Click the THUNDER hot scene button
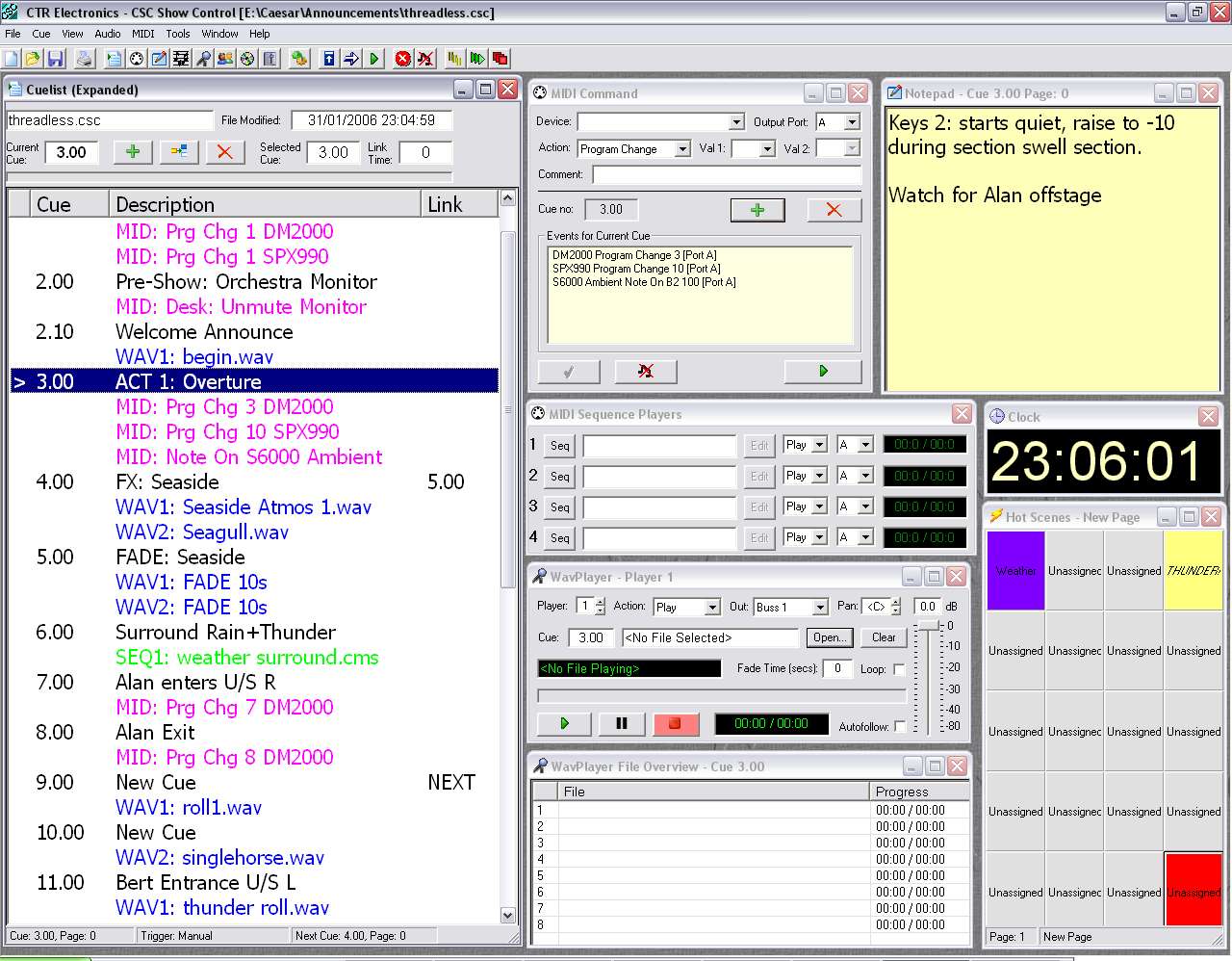This screenshot has width=1232, height=961. click(1193, 570)
